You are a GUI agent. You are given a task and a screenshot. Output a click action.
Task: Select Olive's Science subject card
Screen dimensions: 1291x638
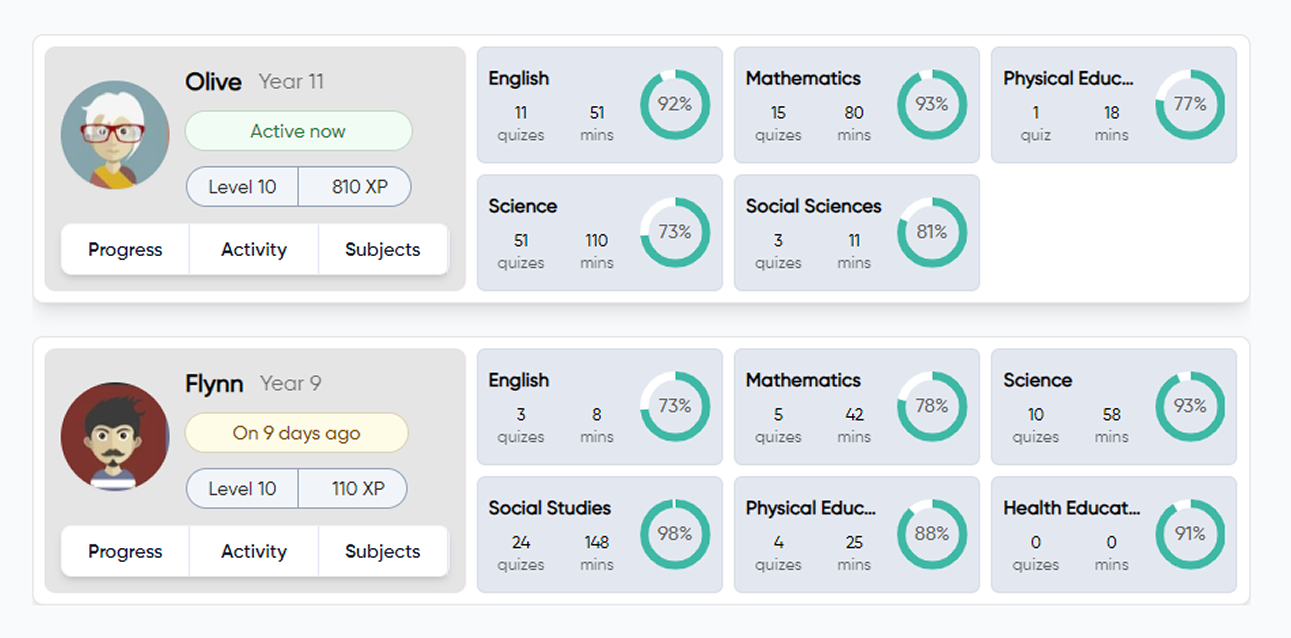[560, 233]
